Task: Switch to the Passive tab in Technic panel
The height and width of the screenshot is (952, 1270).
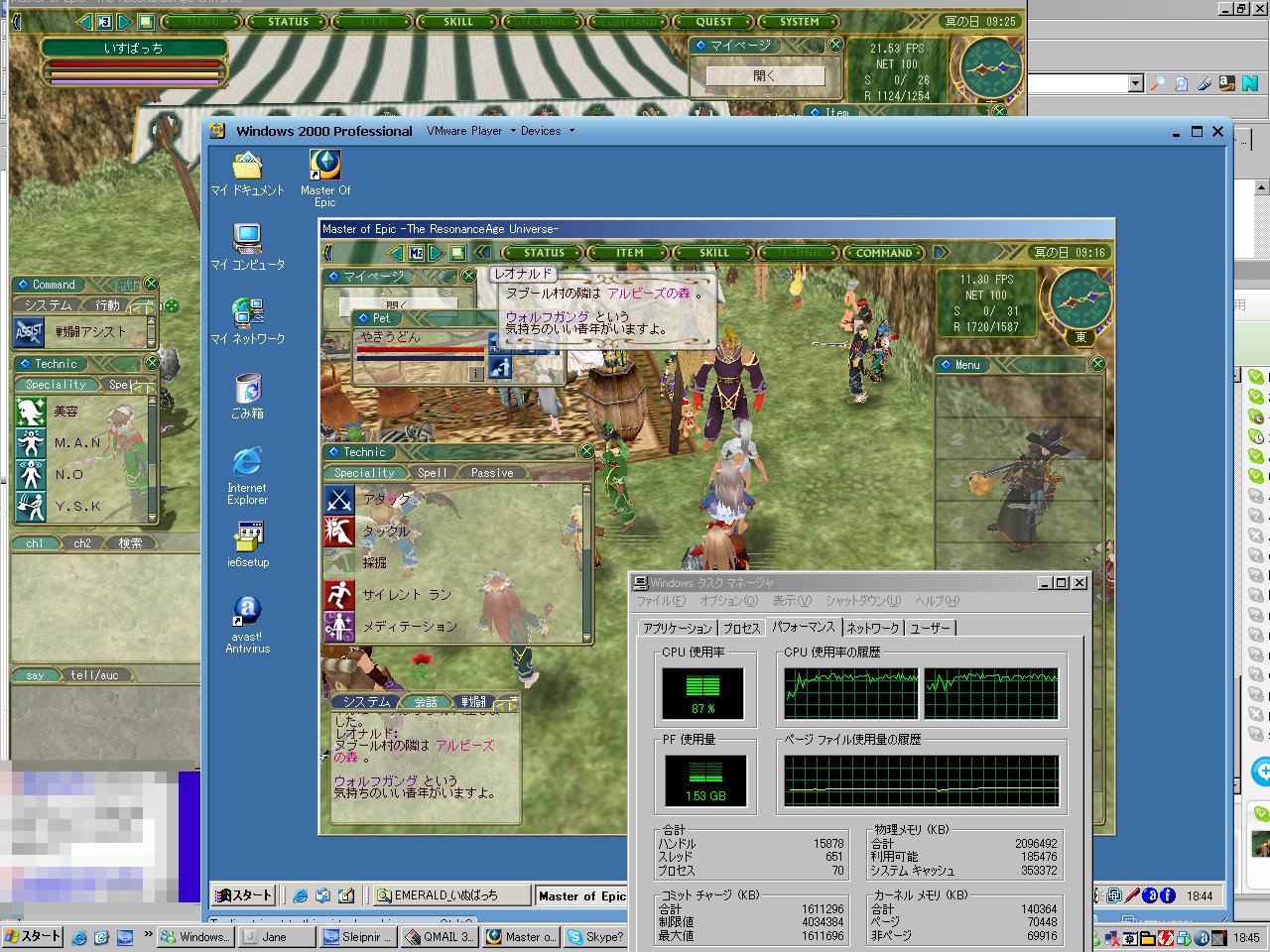Action: [x=492, y=473]
